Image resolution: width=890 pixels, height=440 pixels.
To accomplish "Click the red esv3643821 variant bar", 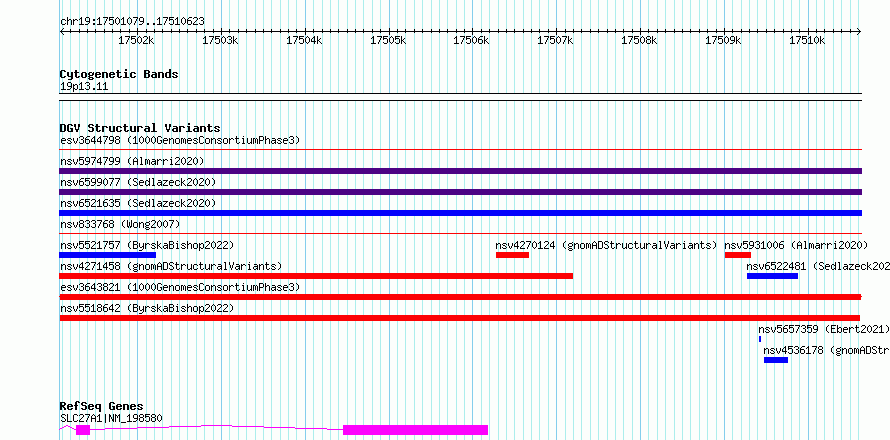I will [461, 297].
